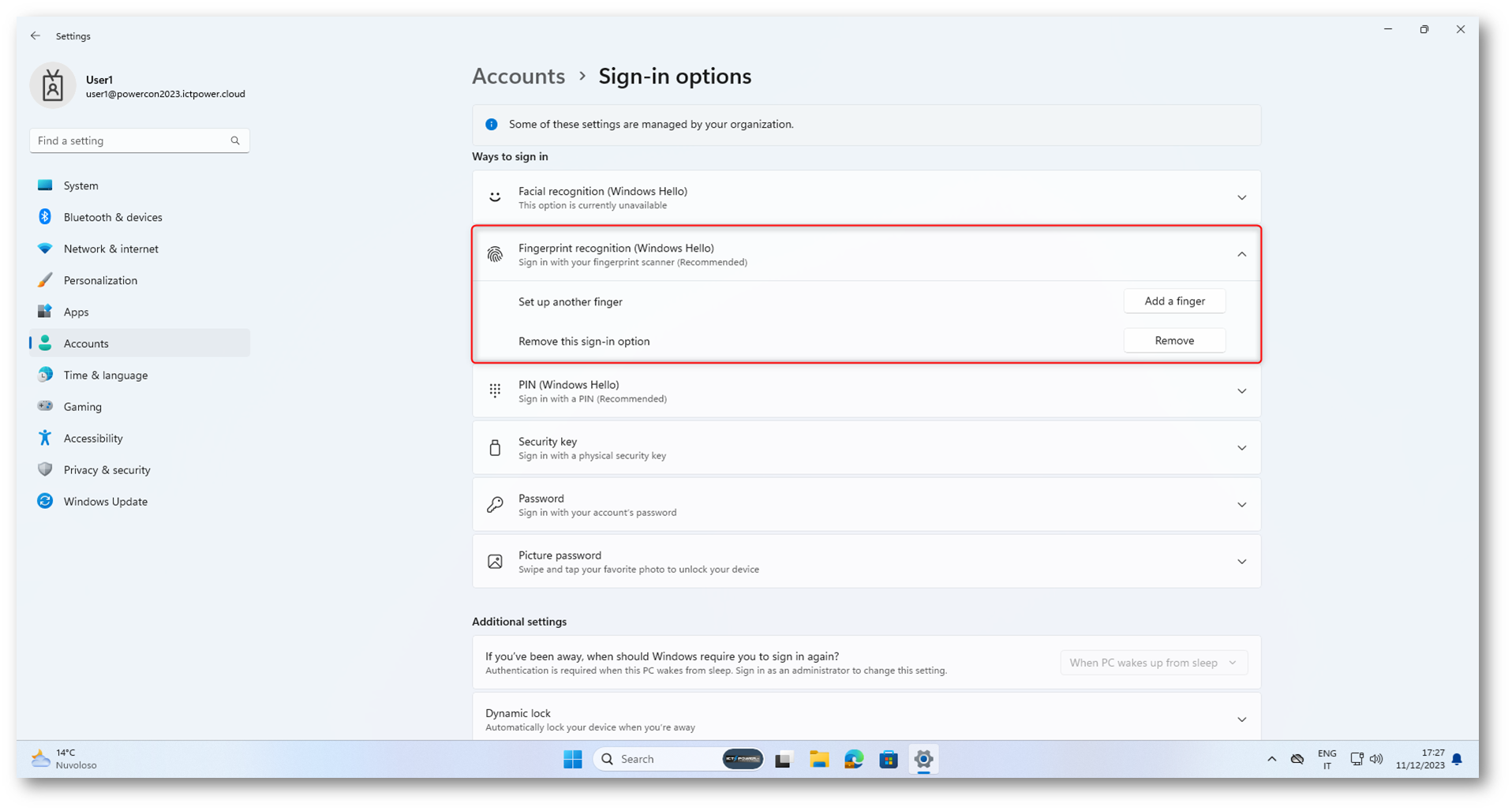Image resolution: width=1512 pixels, height=811 pixels.
Task: Click 'Remove this sign-in option' label
Action: [584, 341]
